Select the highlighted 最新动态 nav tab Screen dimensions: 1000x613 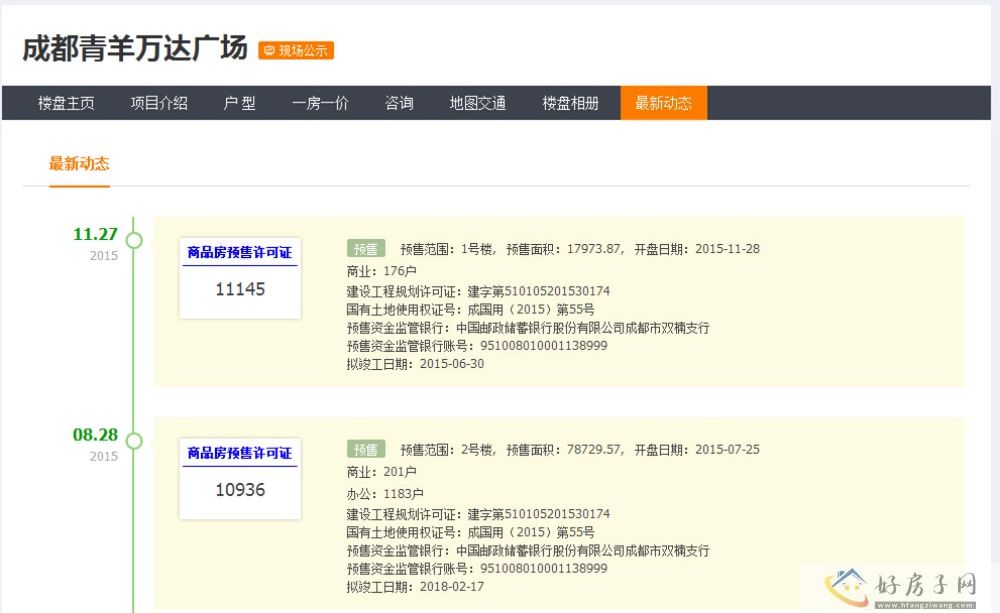663,103
